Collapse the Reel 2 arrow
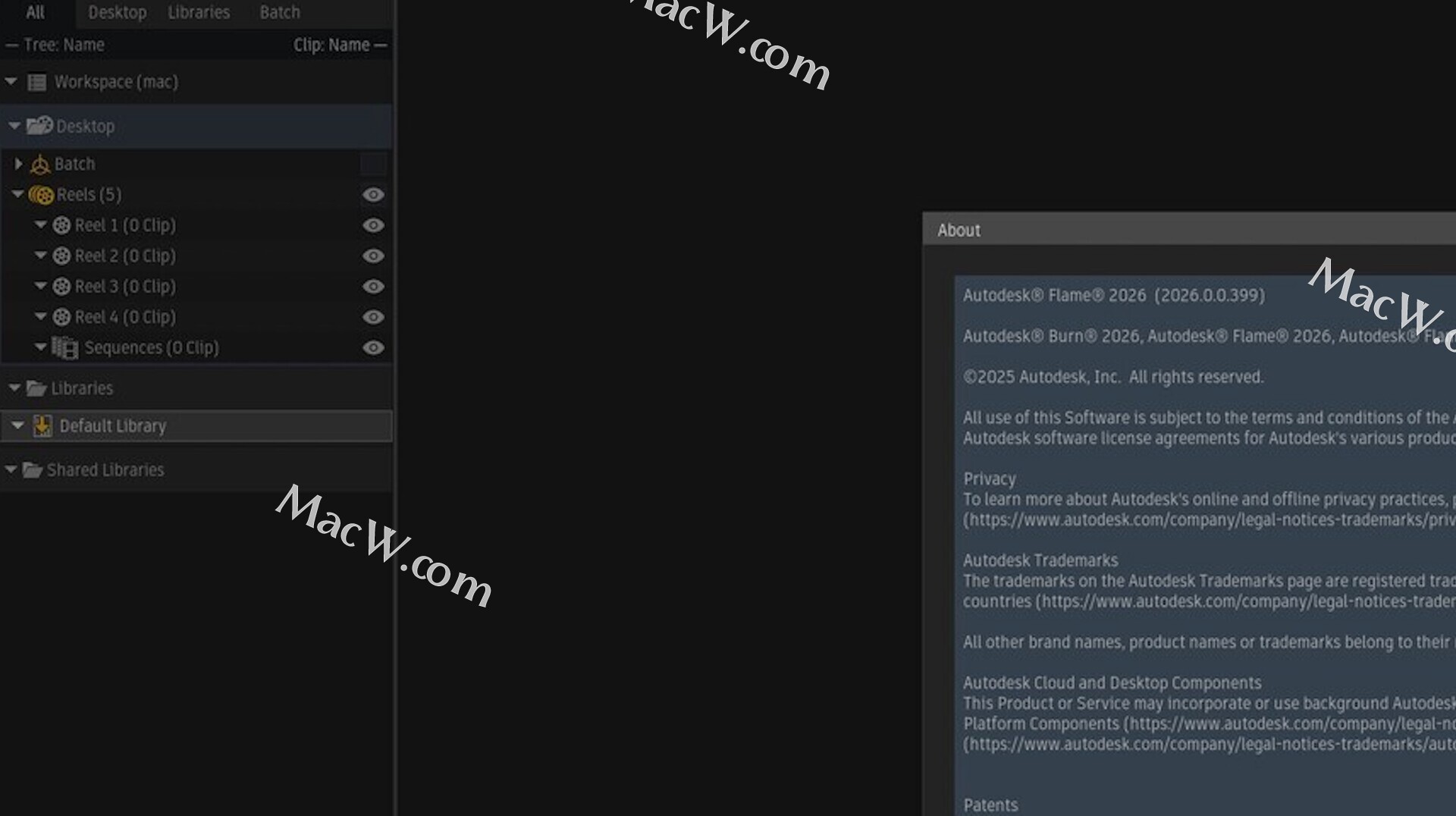The image size is (1456, 816). click(41, 255)
